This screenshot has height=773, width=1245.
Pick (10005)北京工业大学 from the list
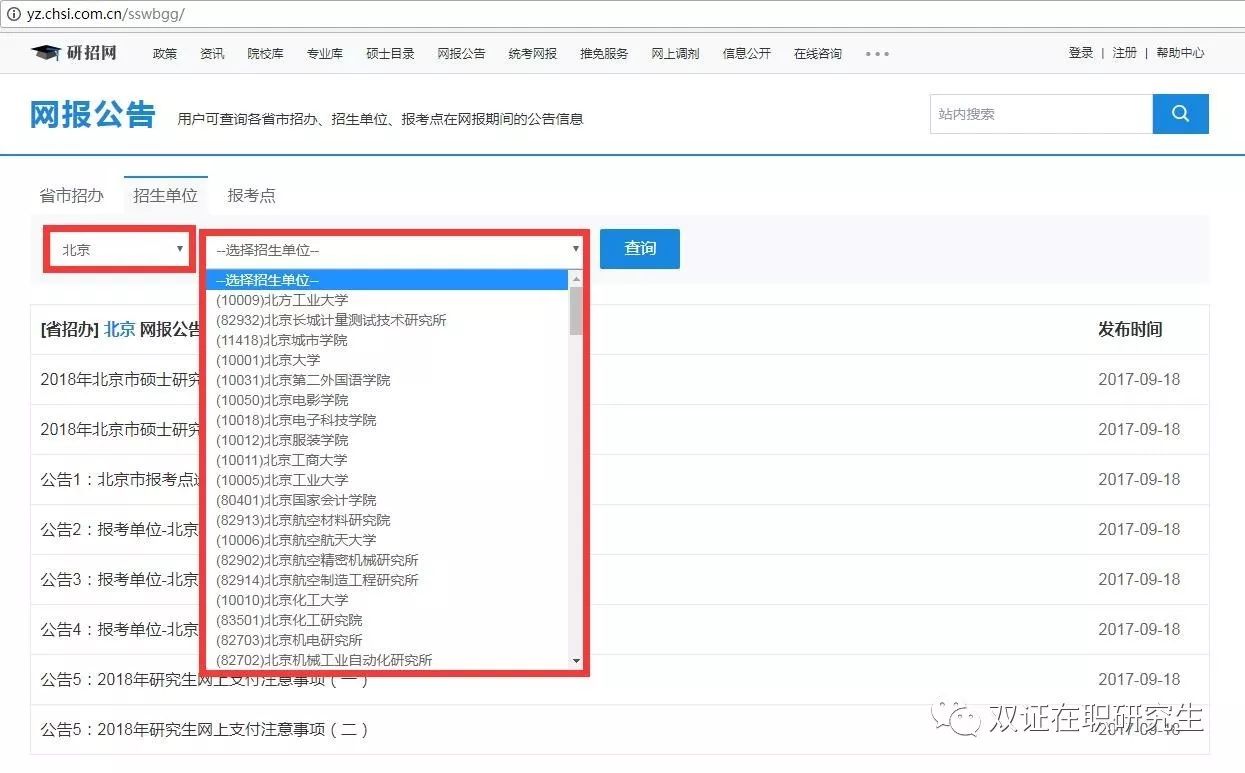[282, 480]
